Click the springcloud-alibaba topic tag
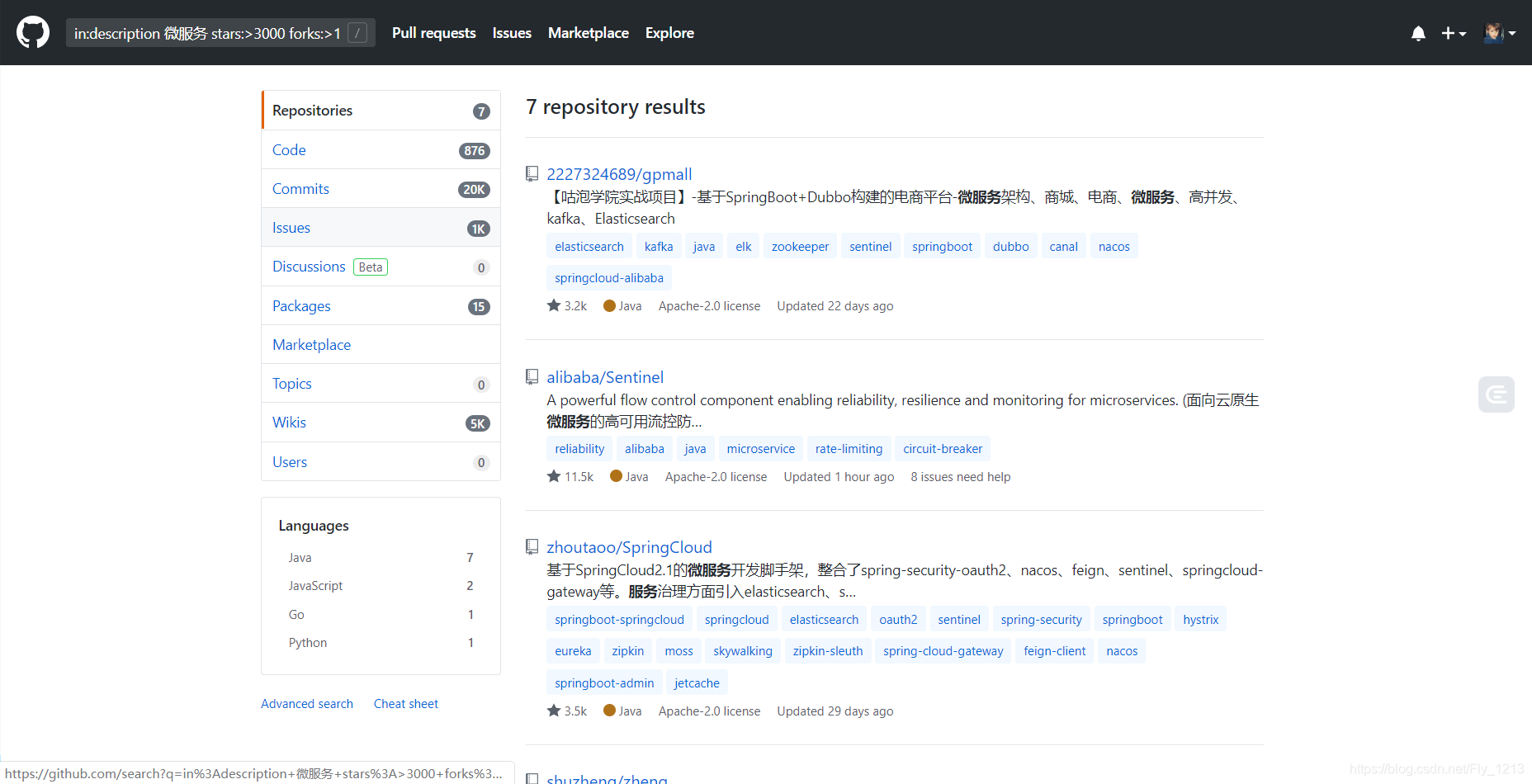The image size is (1532, 784). (x=609, y=278)
